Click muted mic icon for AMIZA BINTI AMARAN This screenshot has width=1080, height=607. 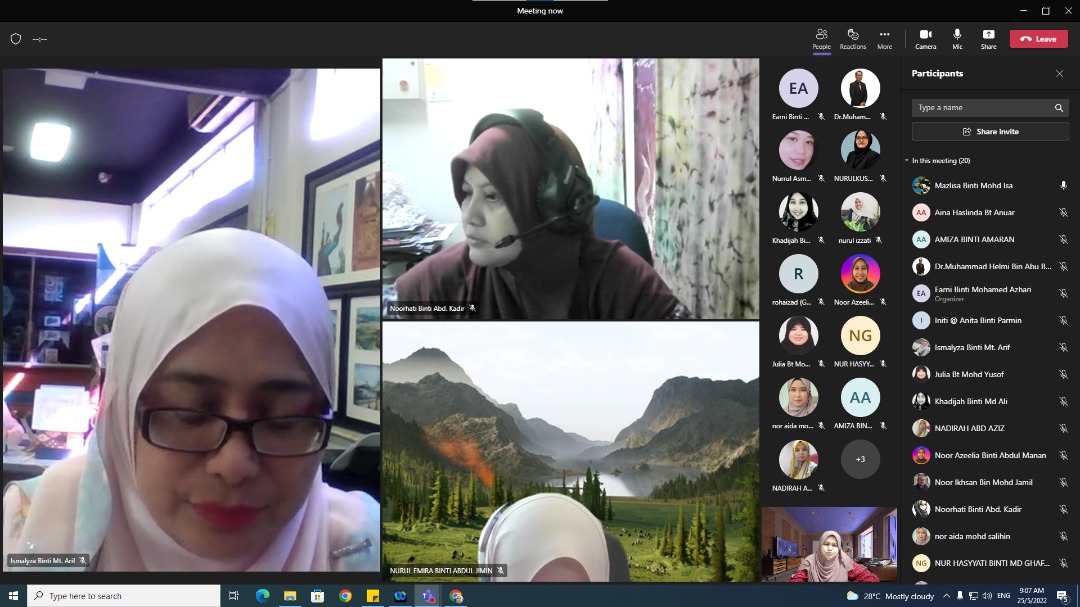pyautogui.click(x=1063, y=239)
